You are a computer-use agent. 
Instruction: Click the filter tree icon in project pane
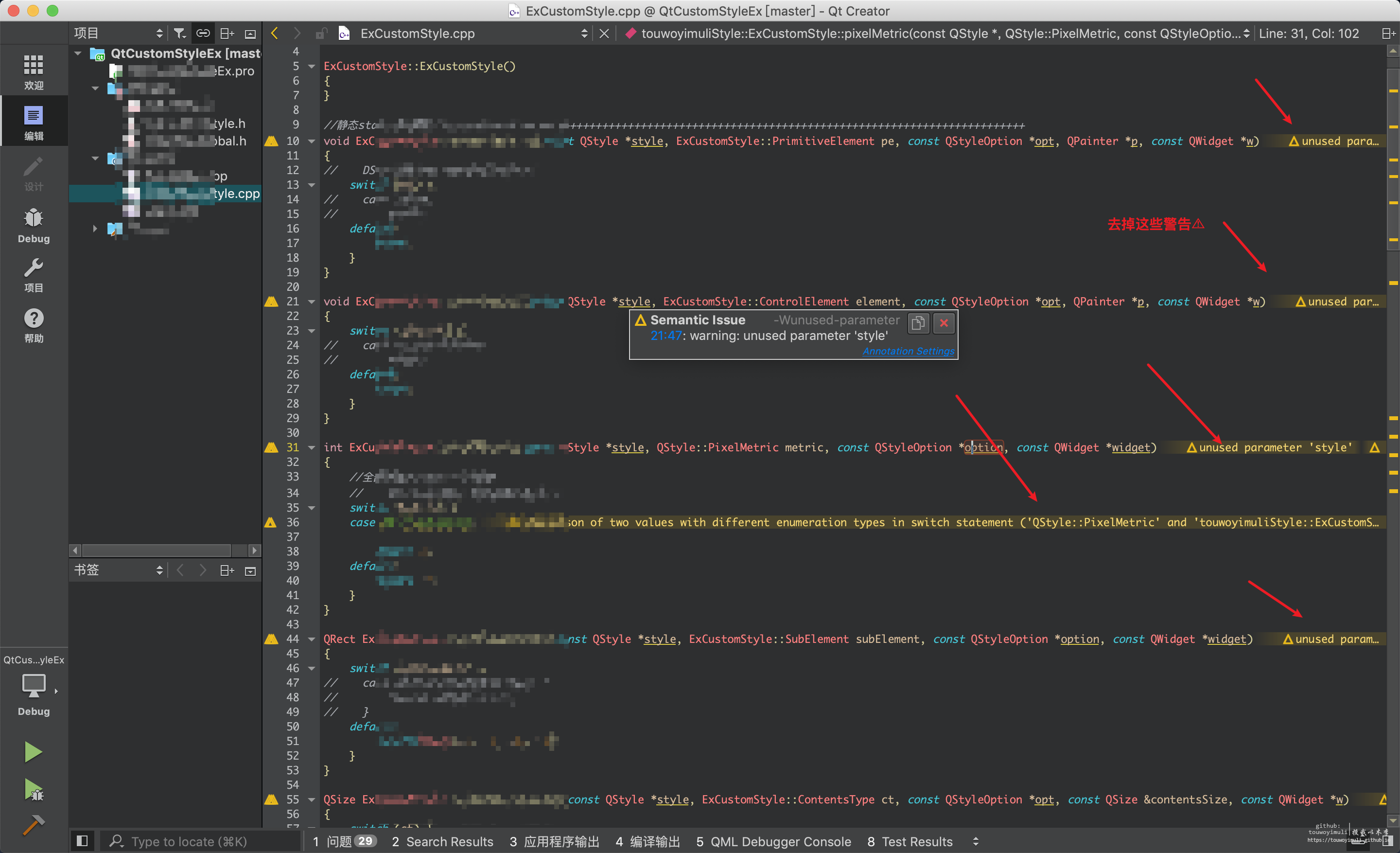(x=179, y=34)
